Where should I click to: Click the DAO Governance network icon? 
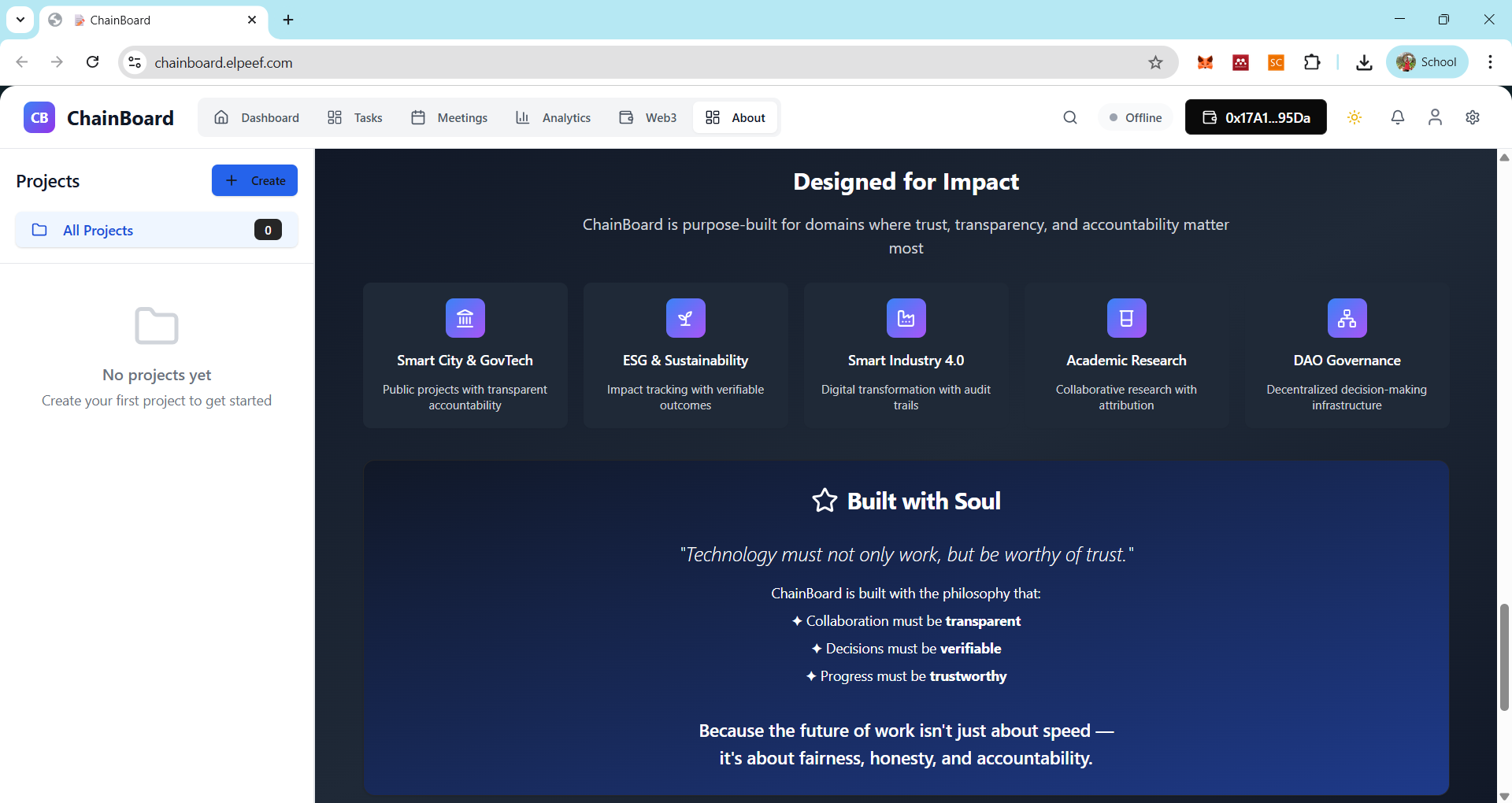[1347, 318]
